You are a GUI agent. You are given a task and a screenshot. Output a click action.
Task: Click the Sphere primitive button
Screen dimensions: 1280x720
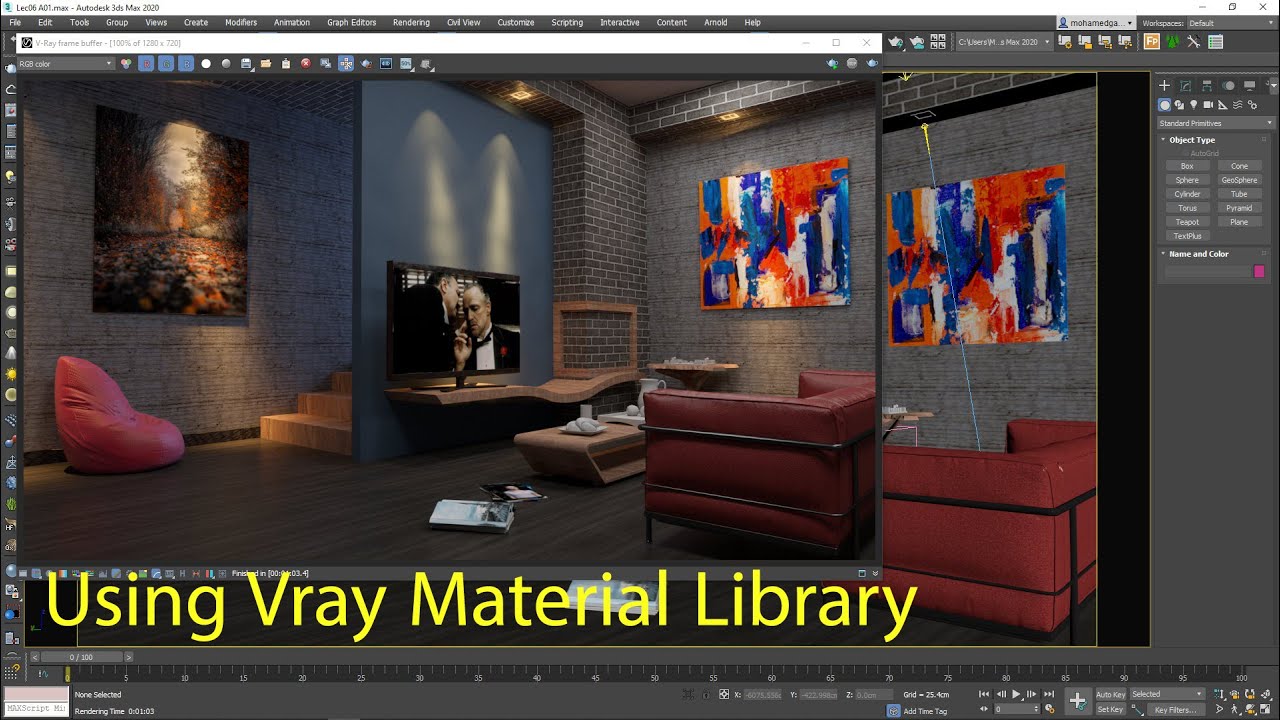point(1187,180)
